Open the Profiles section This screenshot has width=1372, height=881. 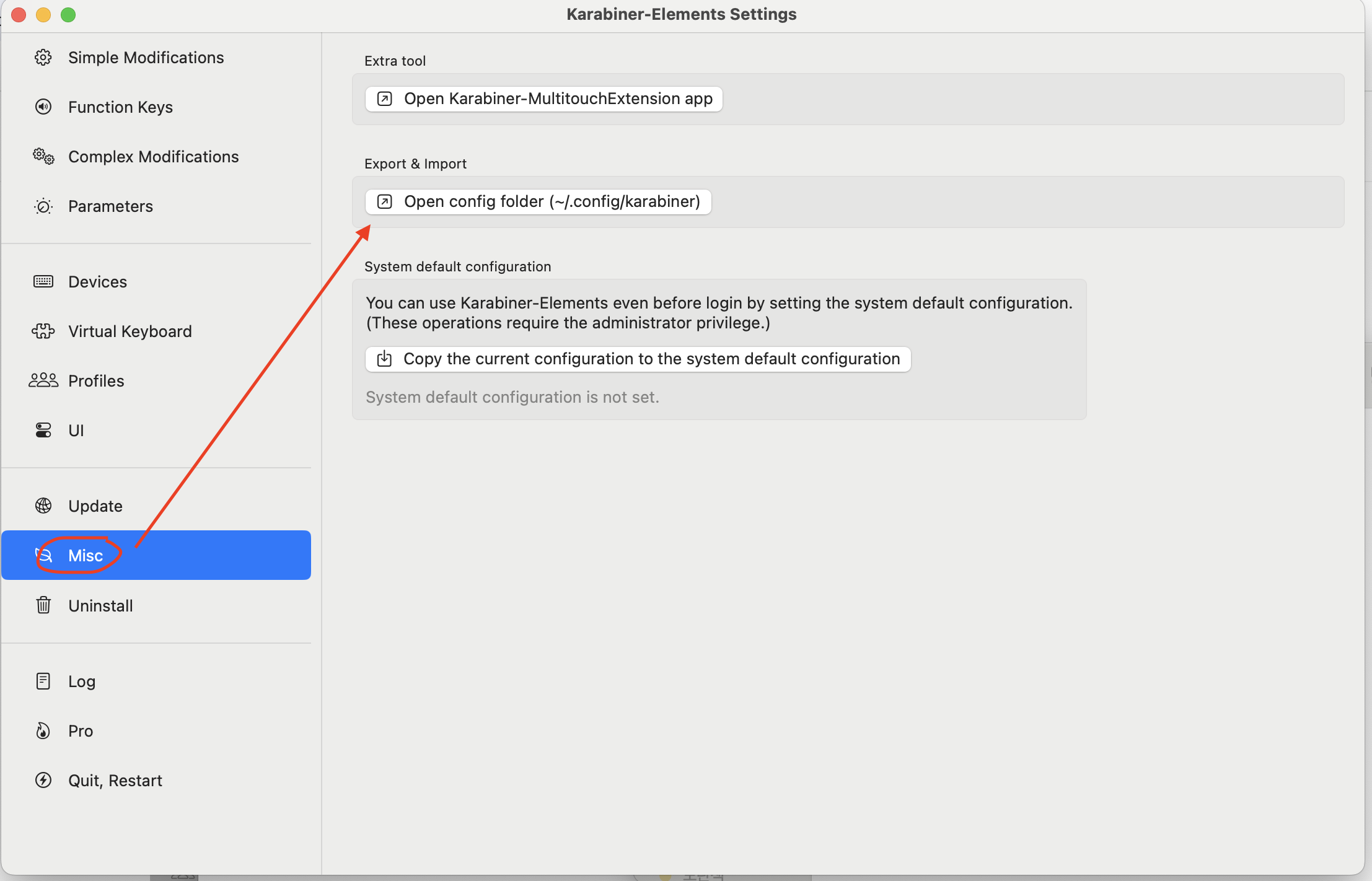(x=156, y=381)
